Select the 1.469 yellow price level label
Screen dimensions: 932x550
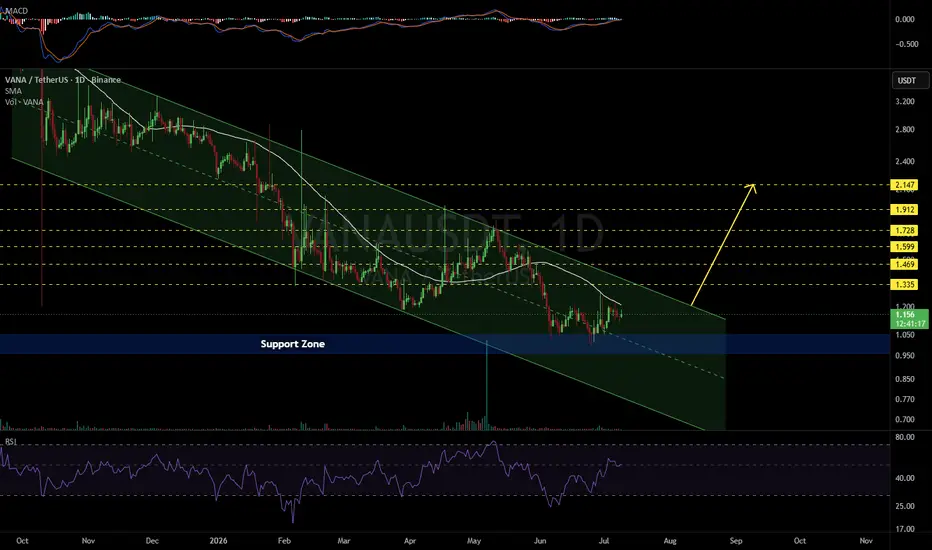(x=903, y=264)
